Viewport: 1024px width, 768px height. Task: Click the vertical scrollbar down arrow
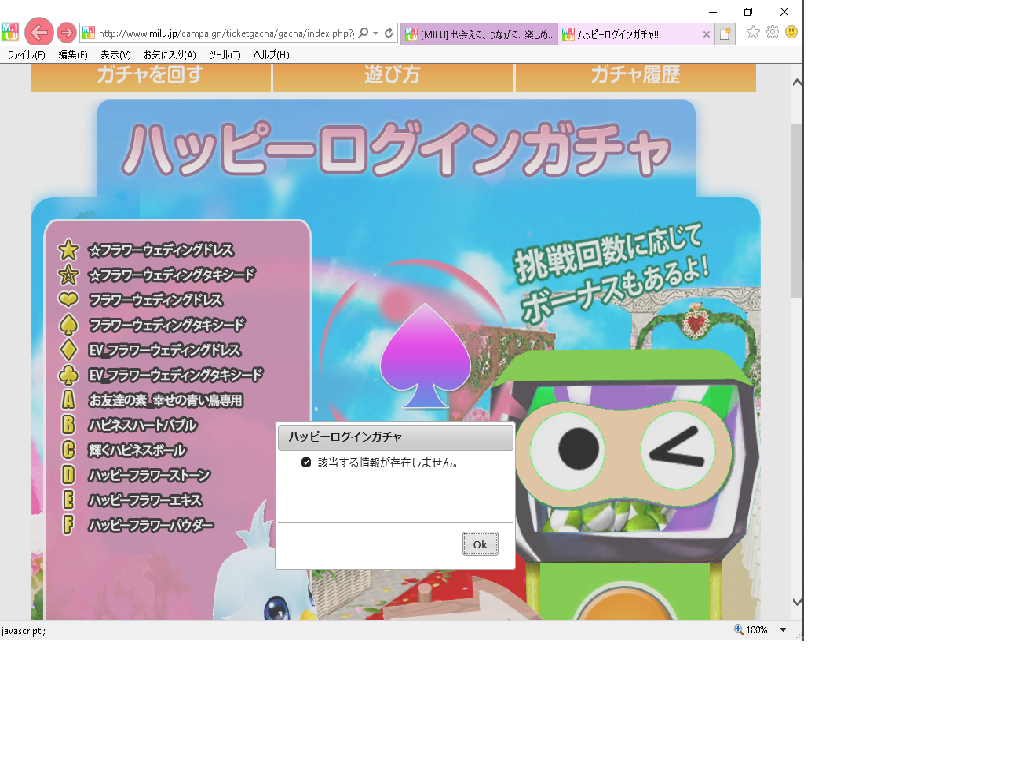click(x=796, y=602)
